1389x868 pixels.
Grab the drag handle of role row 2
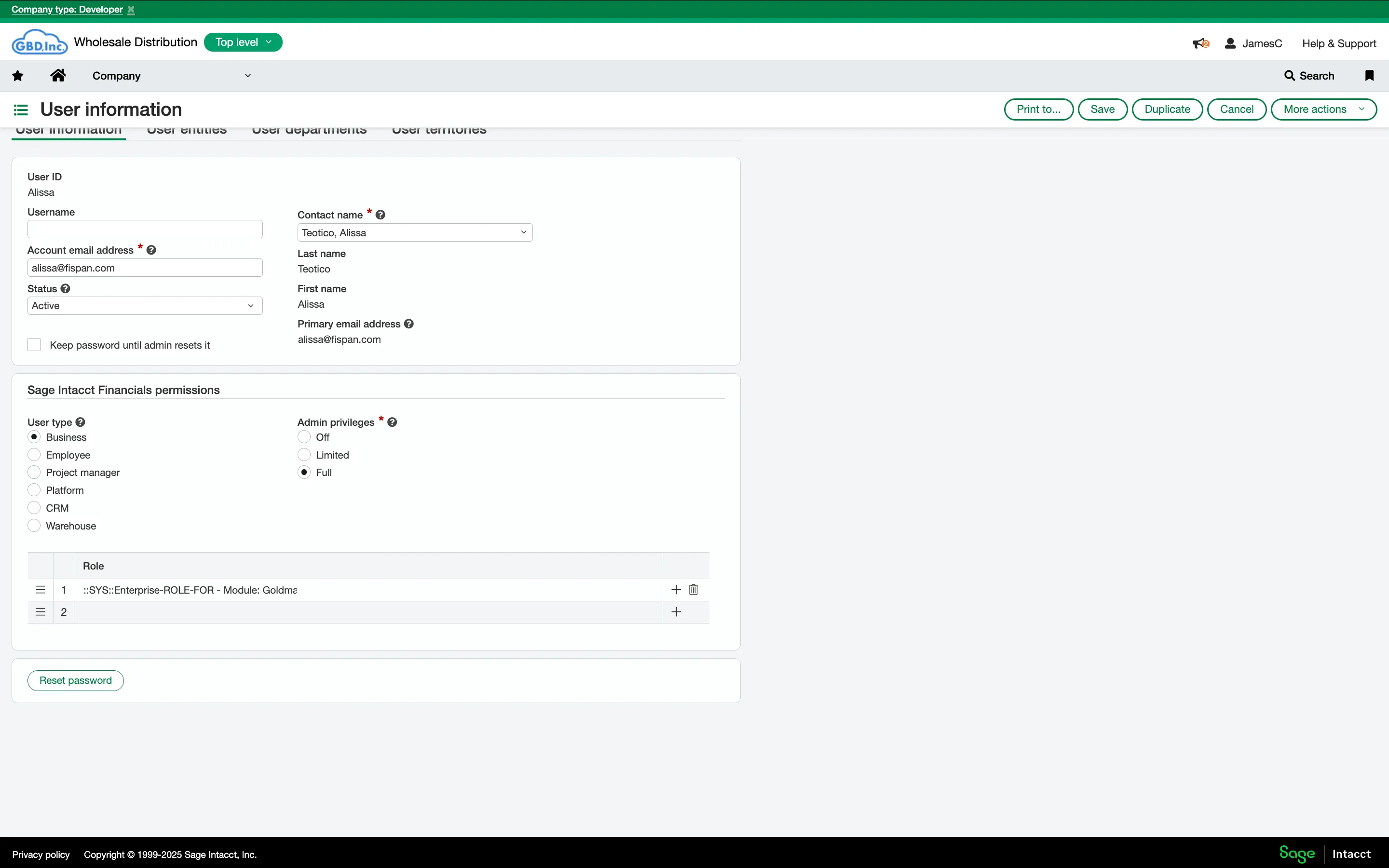pyautogui.click(x=40, y=612)
